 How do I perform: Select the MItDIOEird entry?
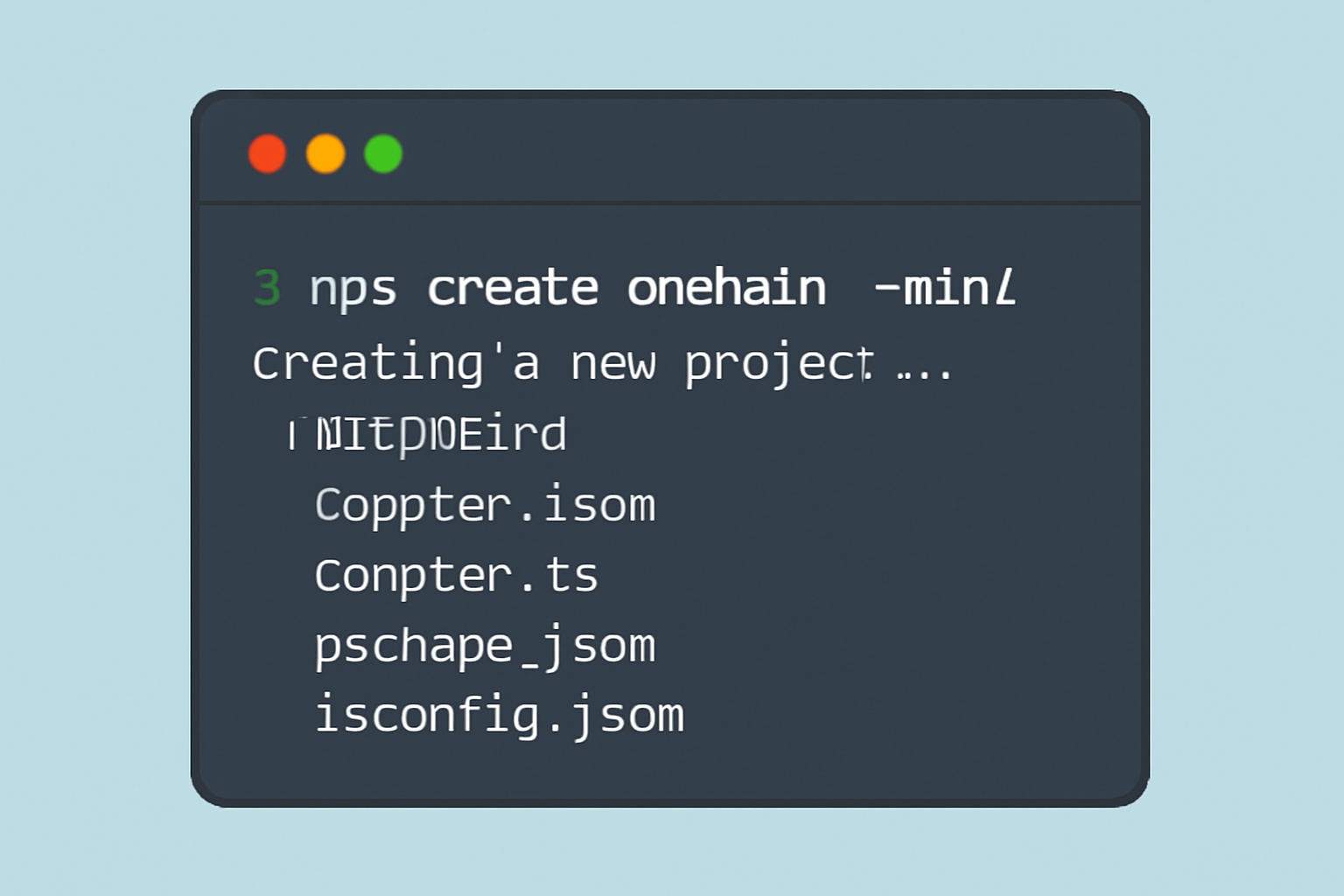tap(440, 435)
